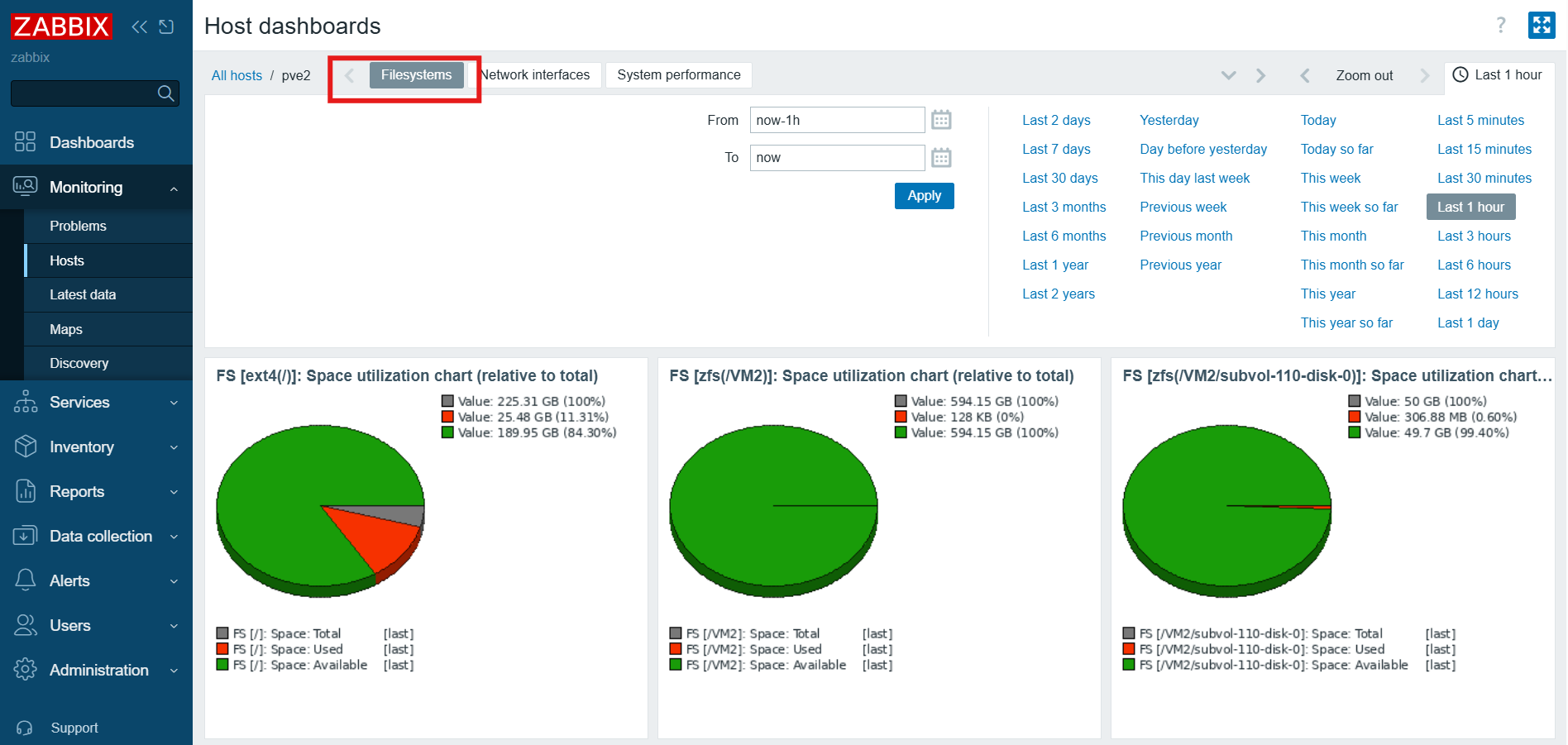Click the sidebar hide icon beside the logo
This screenshot has width=1568, height=745.
tap(166, 26)
